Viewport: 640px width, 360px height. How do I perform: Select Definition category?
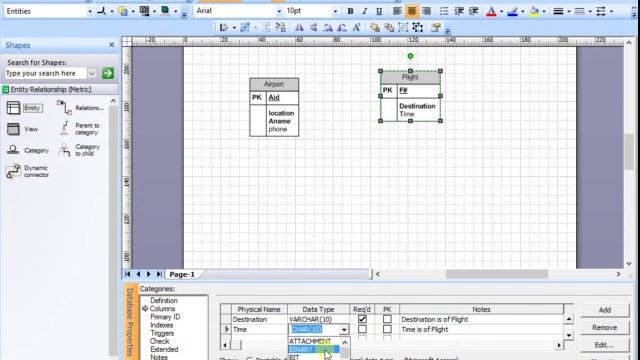point(164,300)
